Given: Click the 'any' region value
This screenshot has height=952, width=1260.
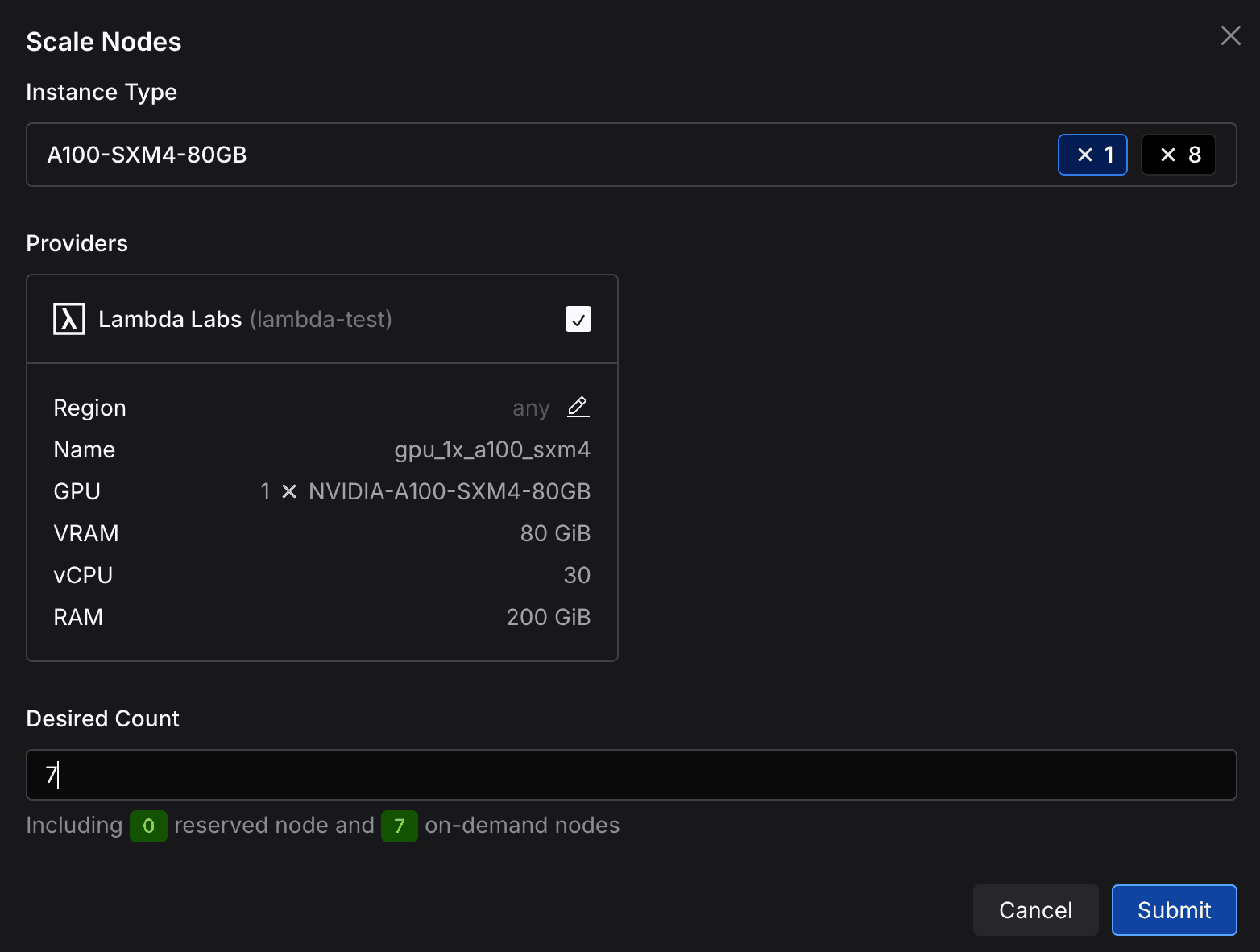Looking at the screenshot, I should 531,408.
